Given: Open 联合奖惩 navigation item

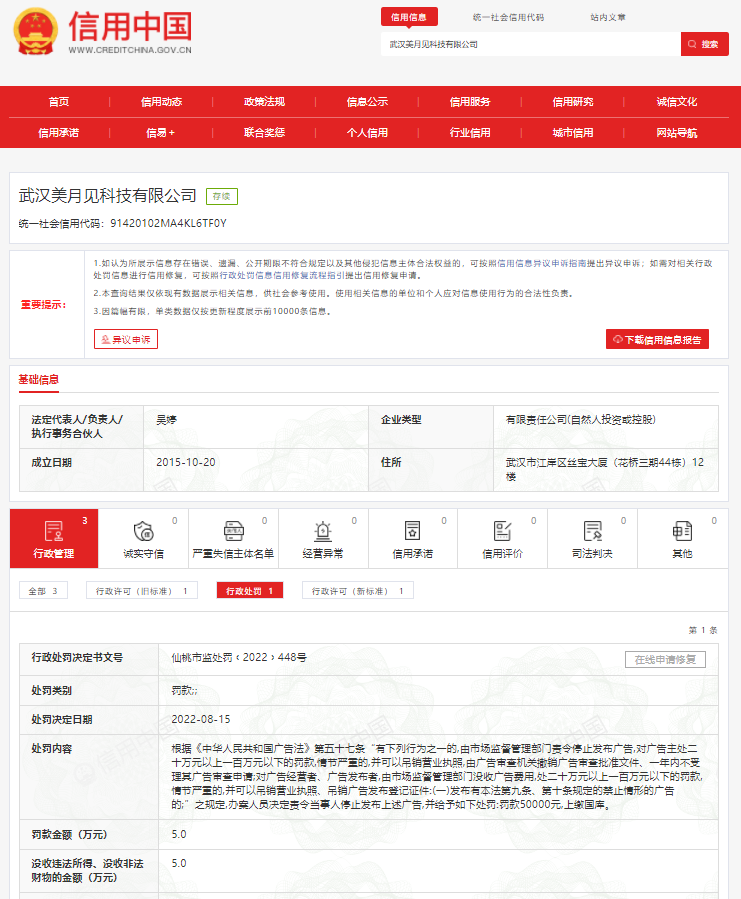Looking at the screenshot, I should pyautogui.click(x=264, y=132).
